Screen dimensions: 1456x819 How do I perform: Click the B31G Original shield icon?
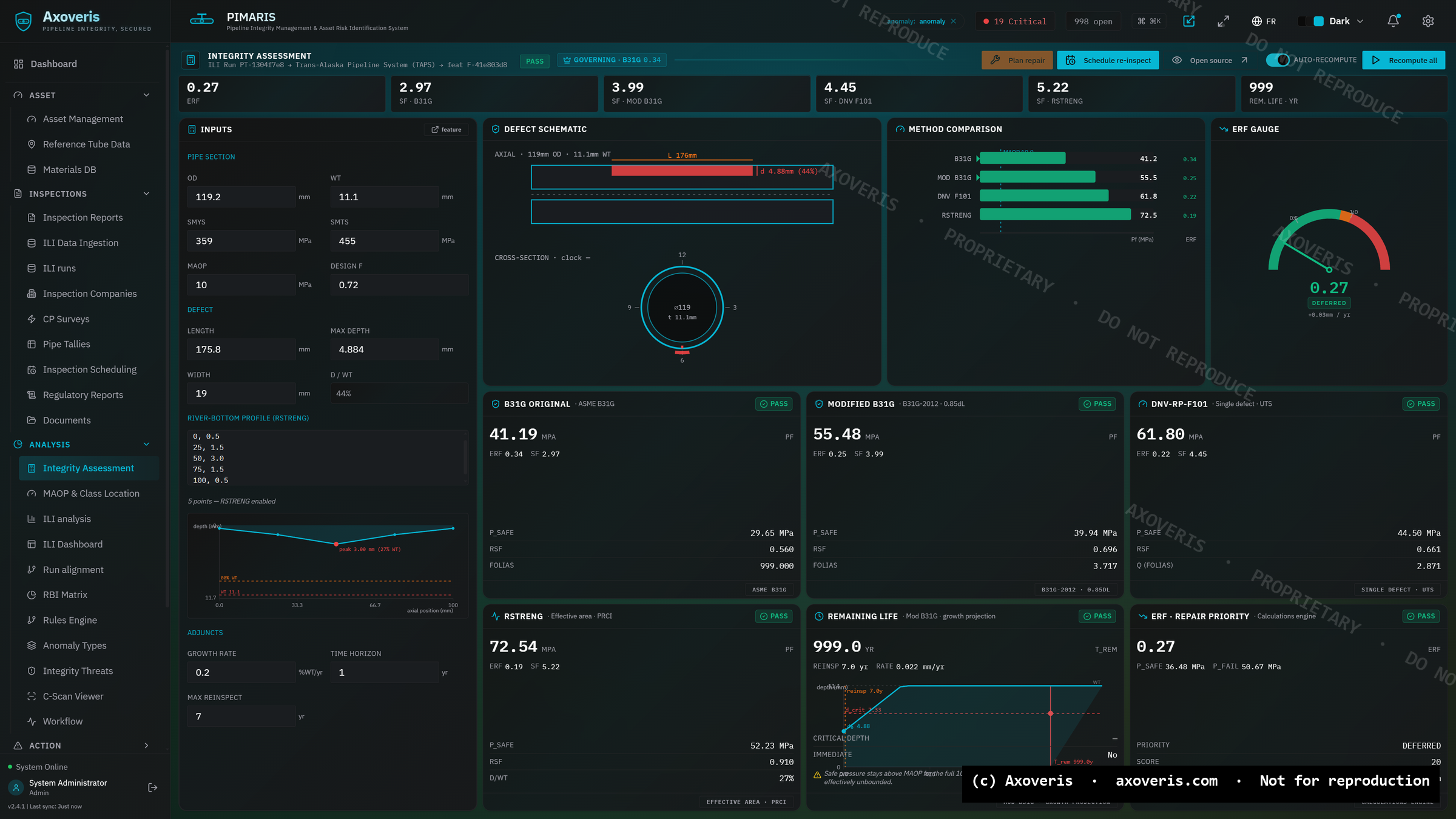[x=496, y=404]
